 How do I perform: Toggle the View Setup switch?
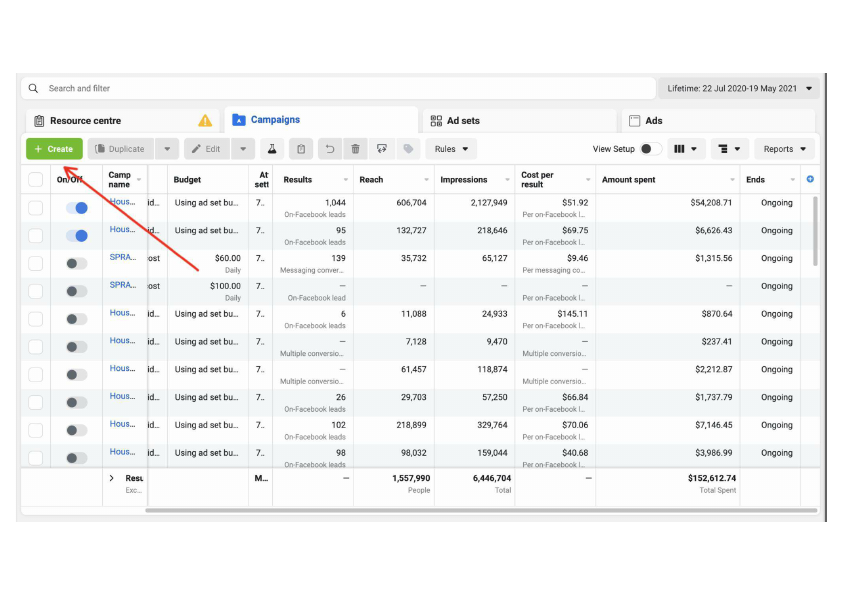[x=651, y=149]
